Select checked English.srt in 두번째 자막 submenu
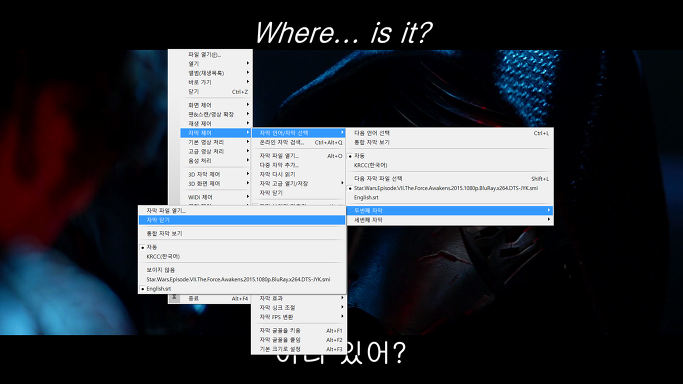This screenshot has width=683, height=384. point(242,289)
